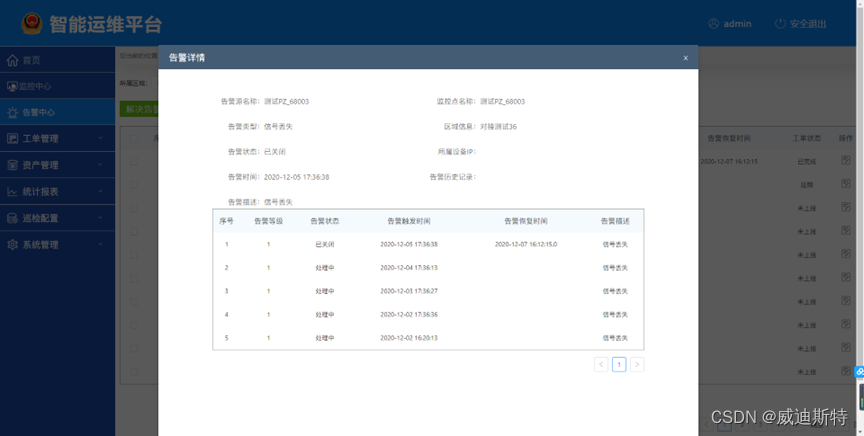This screenshot has width=864, height=436.
Task: Click the 告警时间 value 2020-12-05 17:36:38
Action: pos(296,177)
